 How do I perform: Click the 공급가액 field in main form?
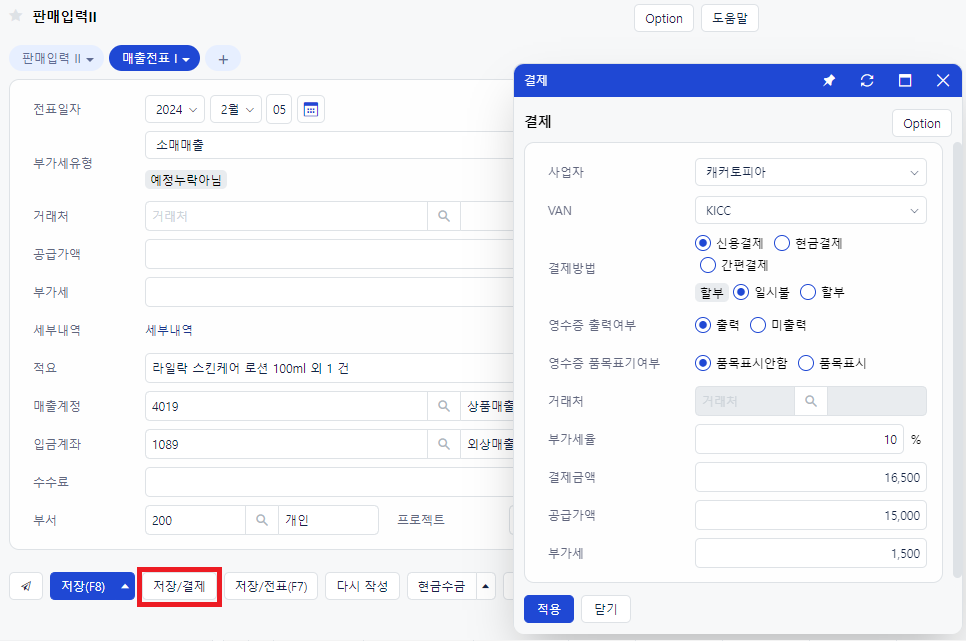[x=330, y=254]
